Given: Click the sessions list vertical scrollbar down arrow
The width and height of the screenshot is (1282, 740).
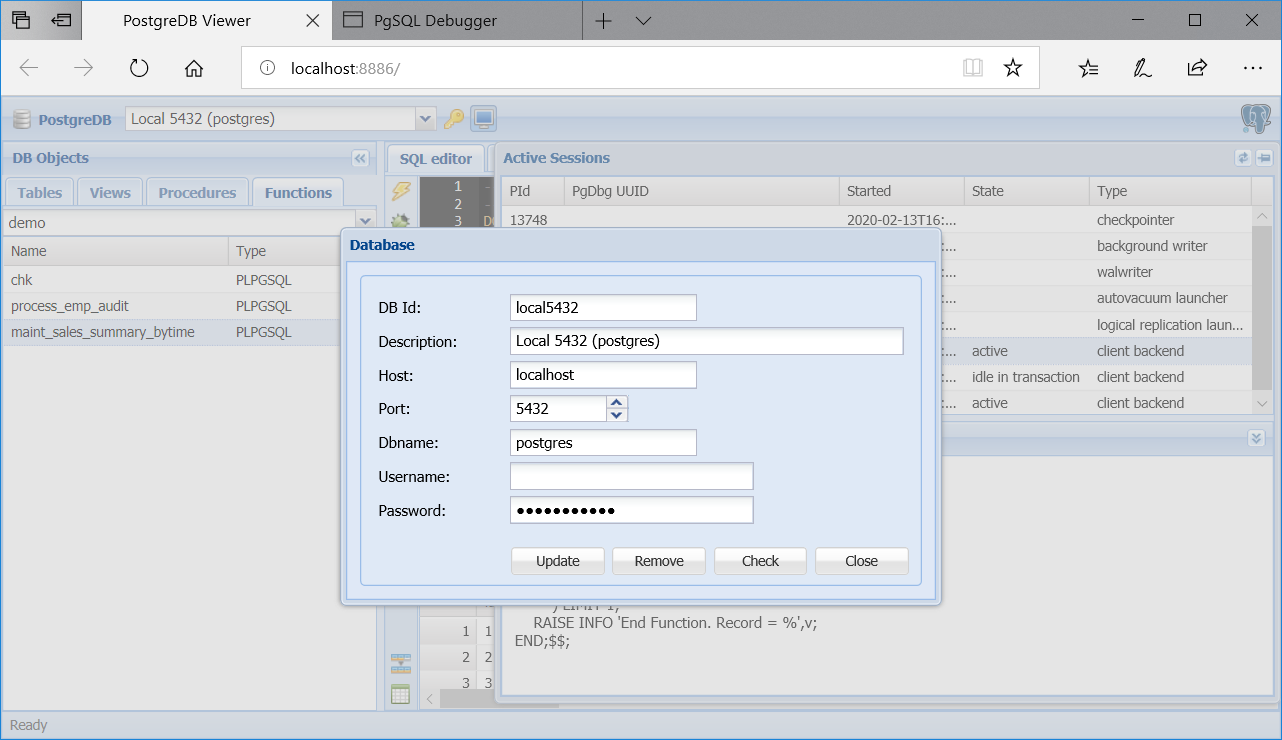Looking at the screenshot, I should [1262, 402].
